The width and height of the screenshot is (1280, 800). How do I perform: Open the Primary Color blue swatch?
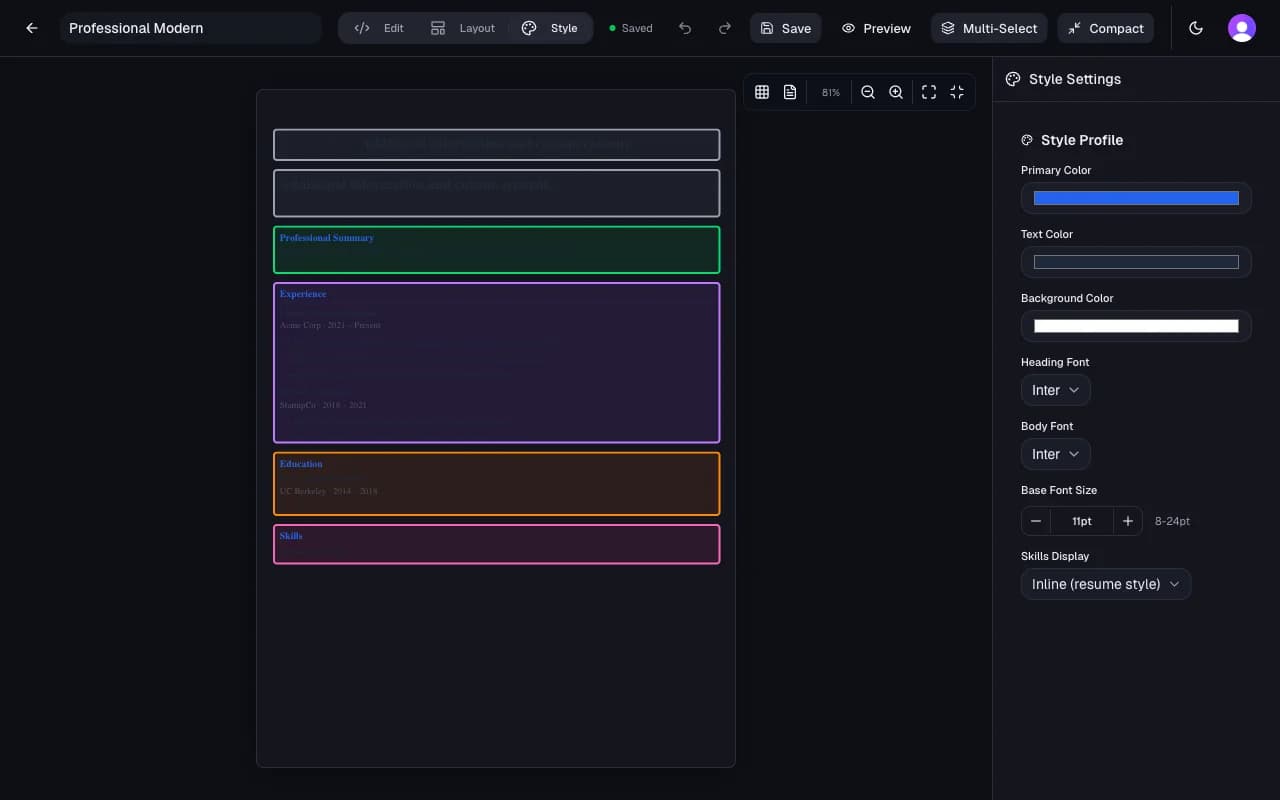click(x=1136, y=198)
